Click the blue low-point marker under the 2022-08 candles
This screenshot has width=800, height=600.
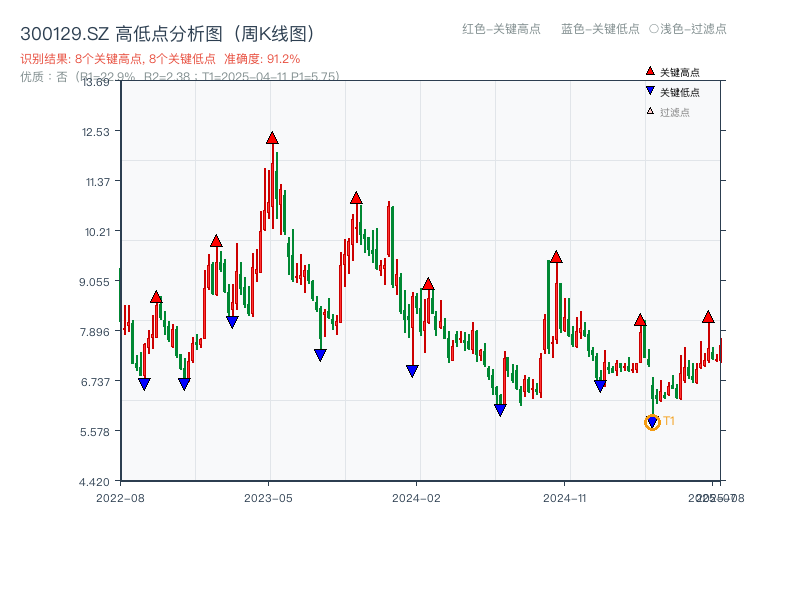click(143, 383)
